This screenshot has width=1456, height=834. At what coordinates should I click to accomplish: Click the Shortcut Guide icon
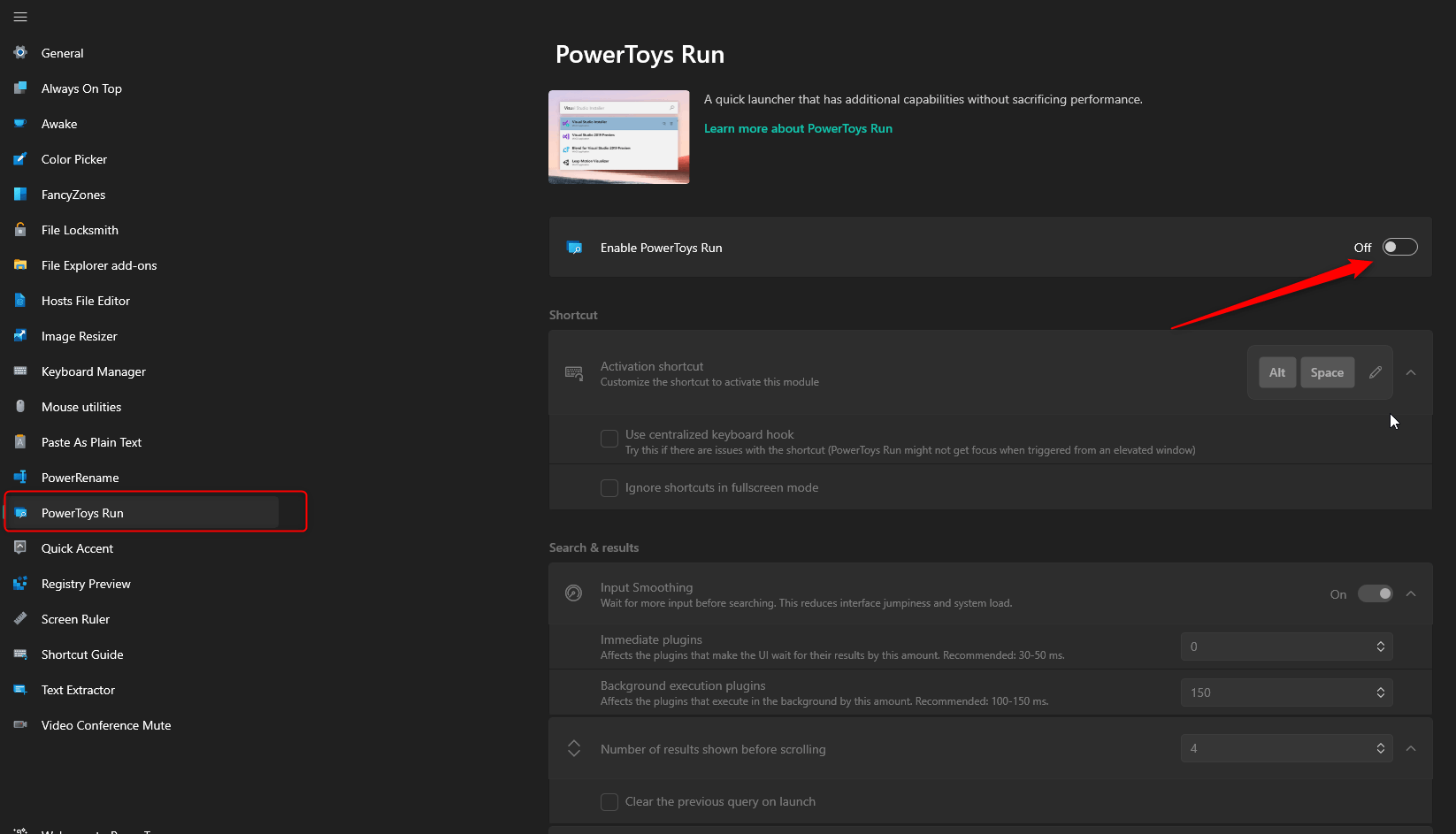point(20,654)
